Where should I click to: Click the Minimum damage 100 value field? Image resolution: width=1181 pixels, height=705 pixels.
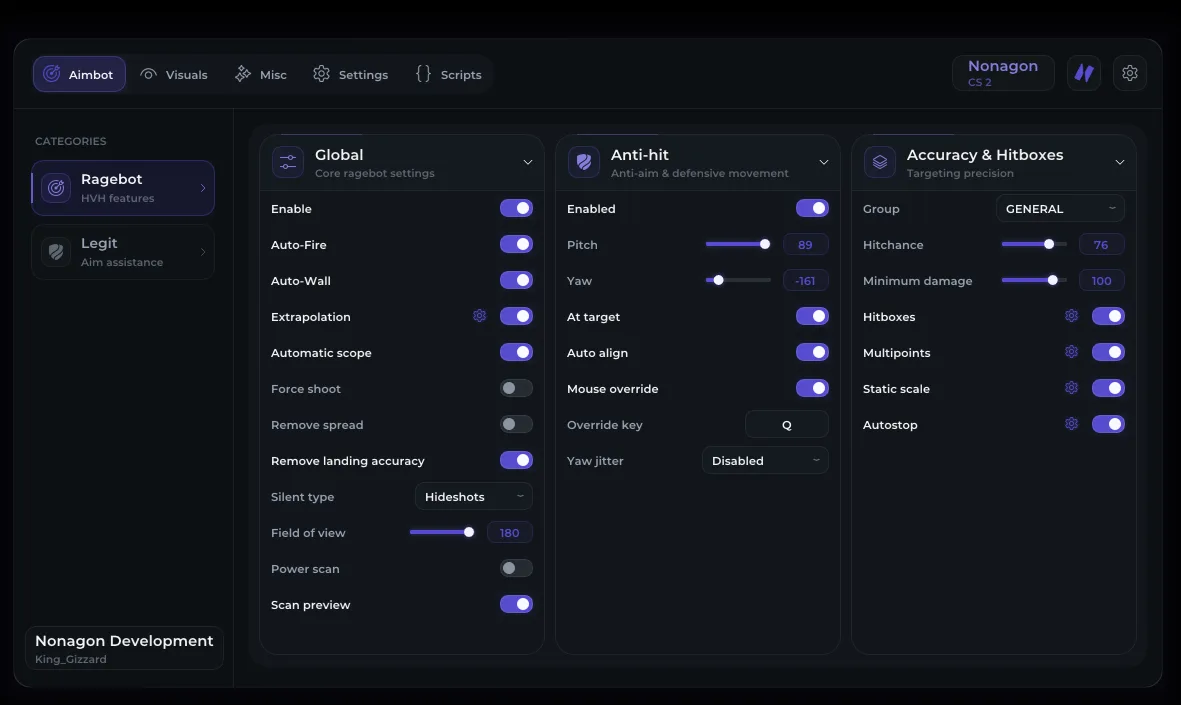point(1101,281)
